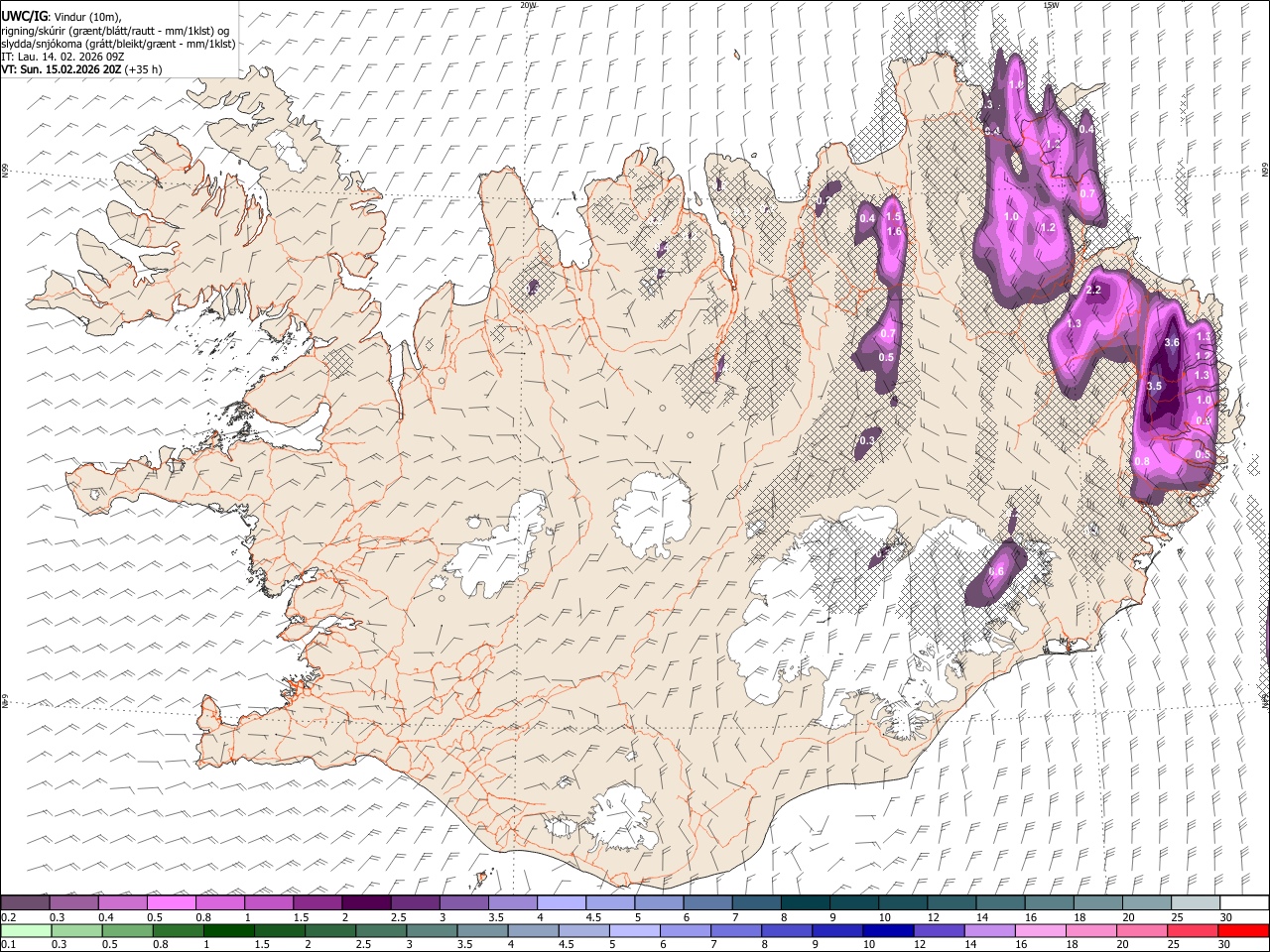Image resolution: width=1270 pixels, height=952 pixels.
Task: Select top-row darkest purple swatch 2 to 2.5
Action: click(x=366, y=902)
